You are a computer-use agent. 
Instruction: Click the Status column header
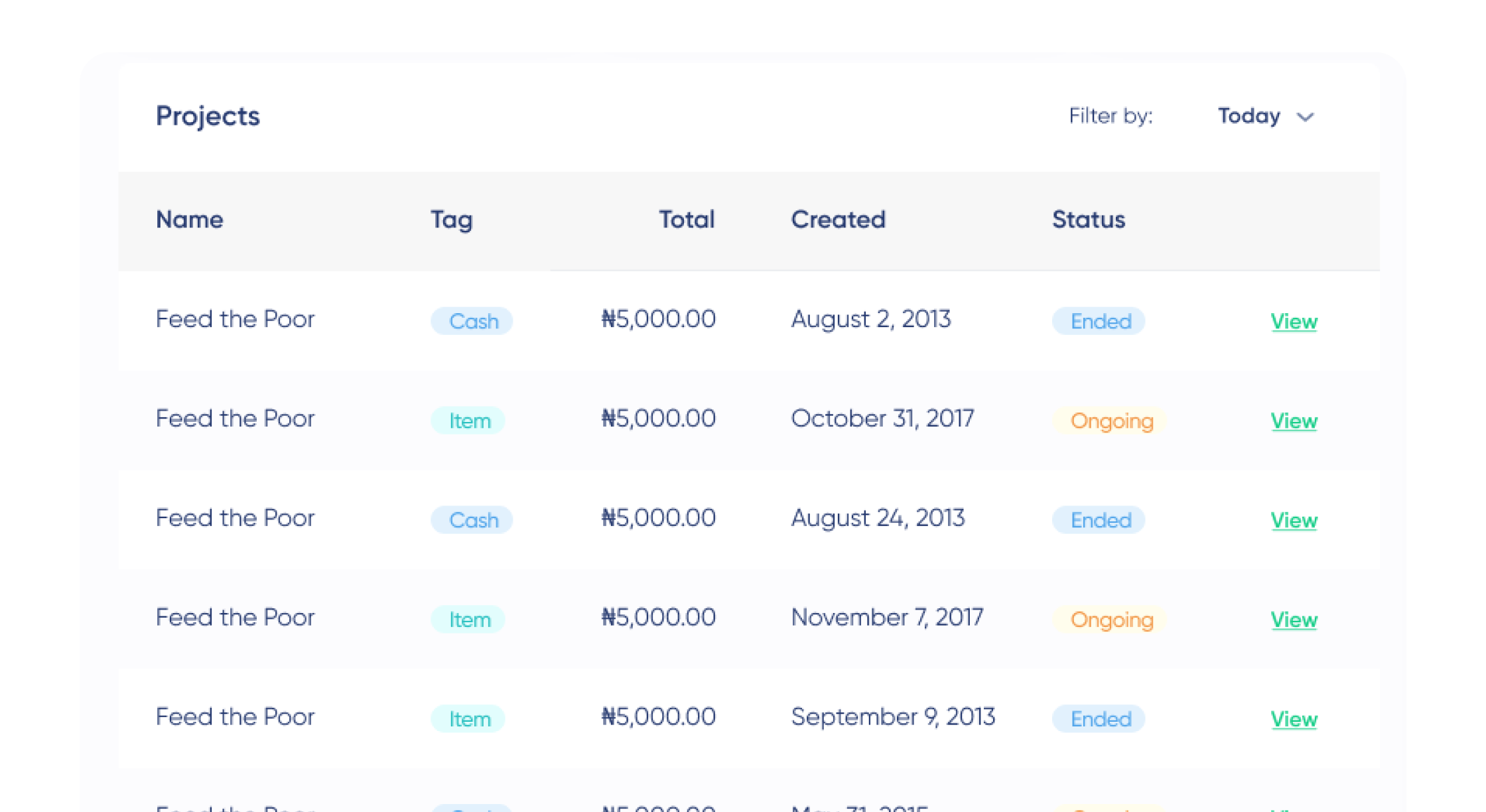click(x=1088, y=220)
